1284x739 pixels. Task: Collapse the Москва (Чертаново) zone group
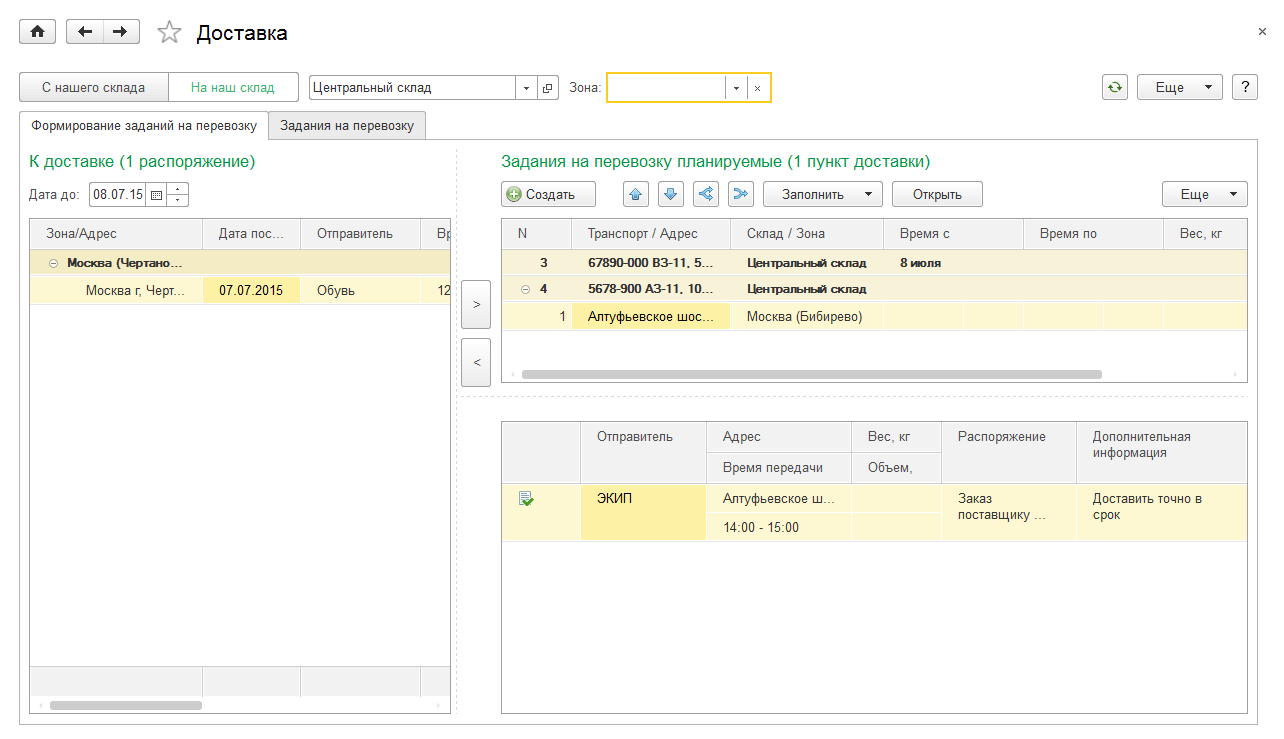pos(52,264)
